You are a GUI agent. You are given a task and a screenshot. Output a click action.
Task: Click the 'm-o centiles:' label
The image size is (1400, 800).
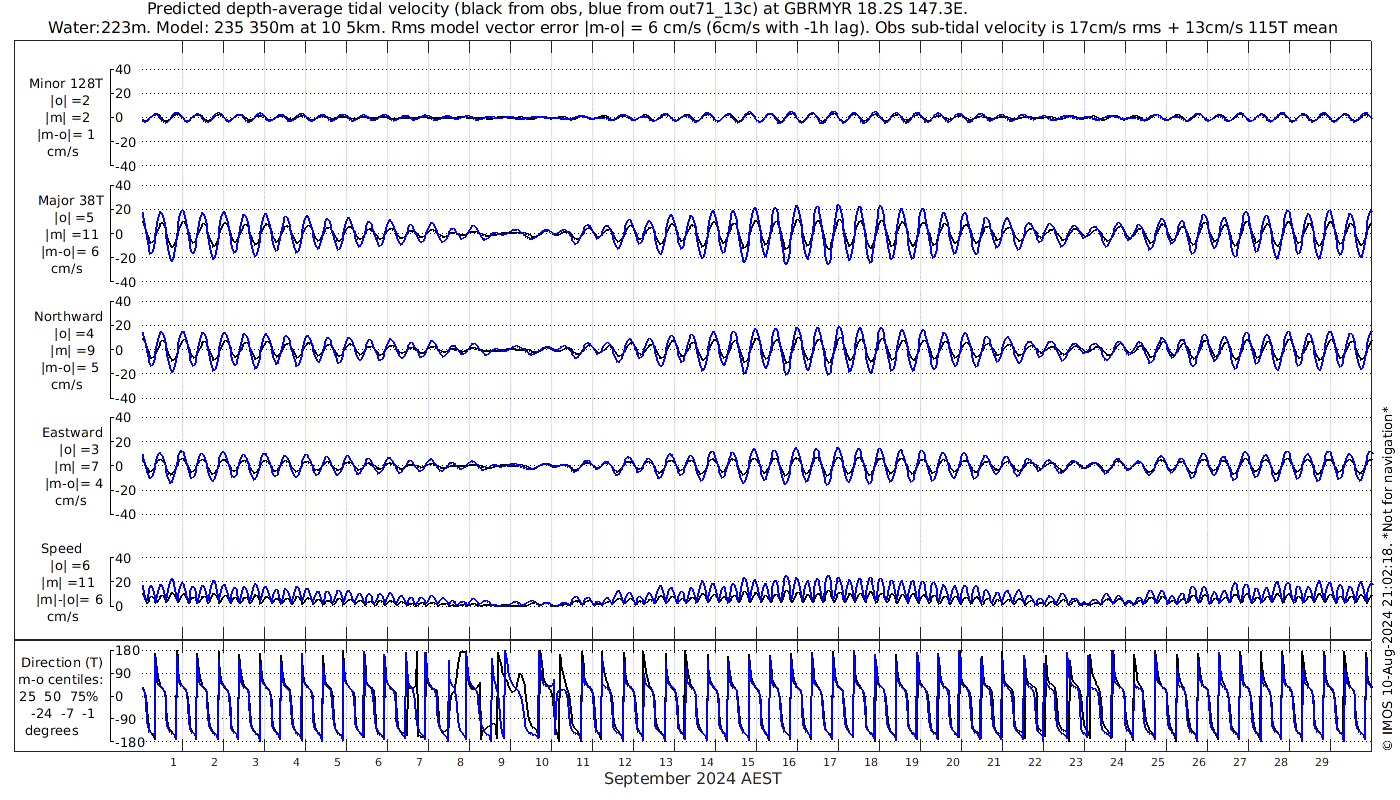[x=62, y=679]
